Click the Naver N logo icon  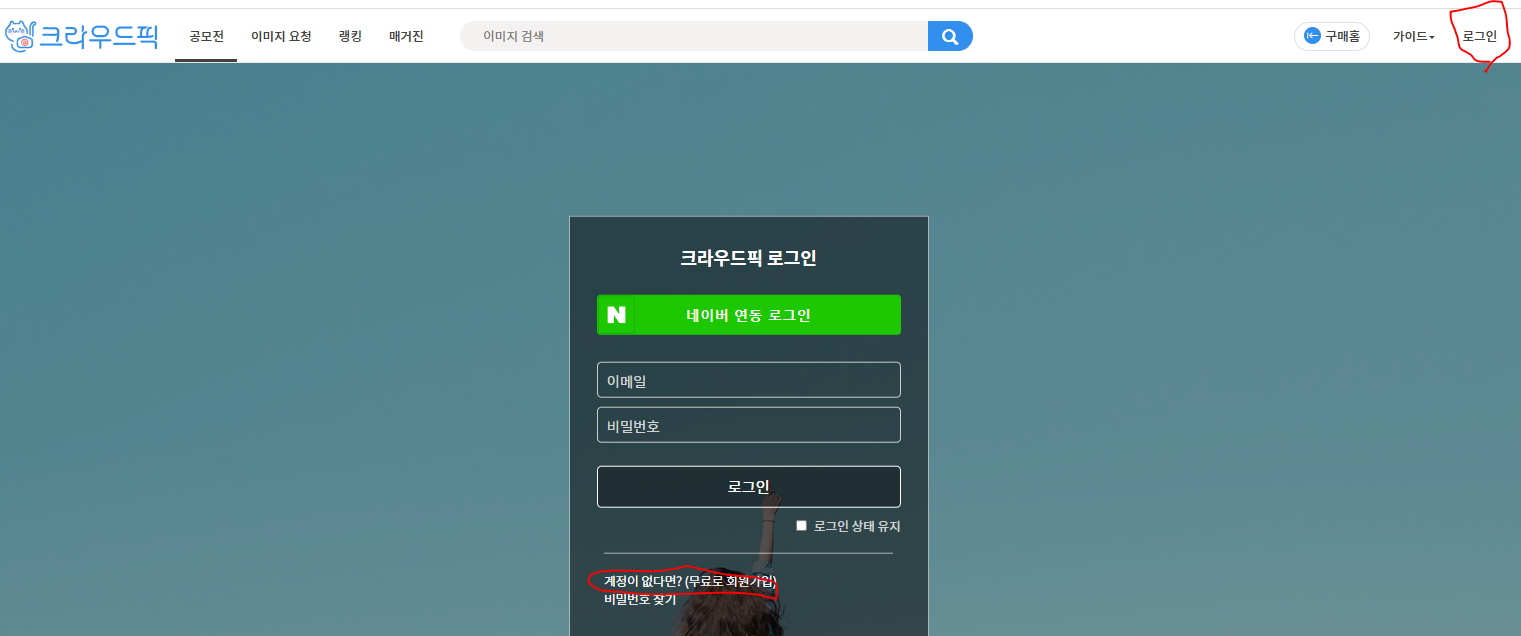pyautogui.click(x=616, y=315)
